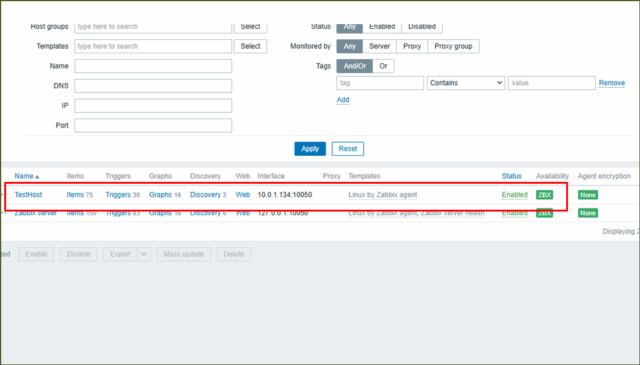Set Status filter to Disabled
Image resolution: width=640 pixels, height=365 pixels.
(x=422, y=27)
